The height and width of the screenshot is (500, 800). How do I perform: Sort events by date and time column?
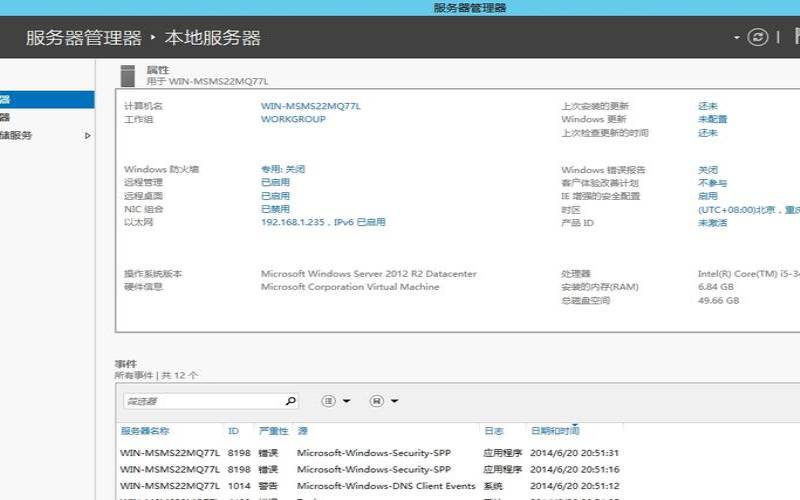(555, 431)
